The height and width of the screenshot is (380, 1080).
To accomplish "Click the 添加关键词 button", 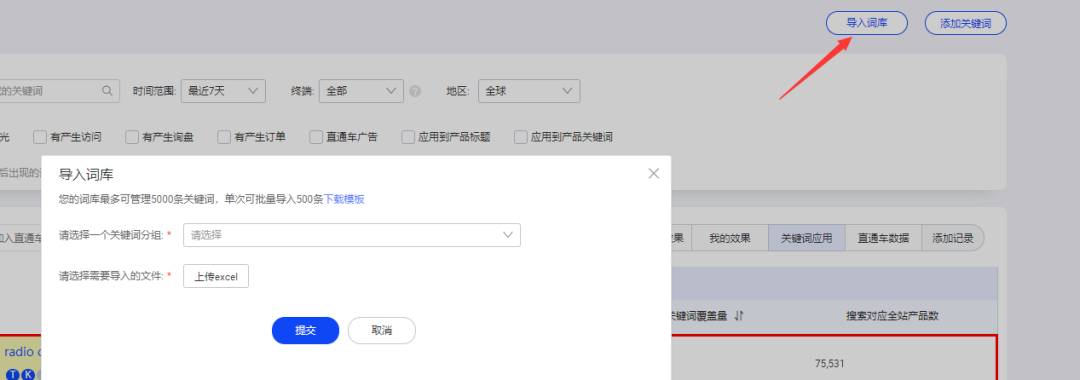I will pos(966,23).
